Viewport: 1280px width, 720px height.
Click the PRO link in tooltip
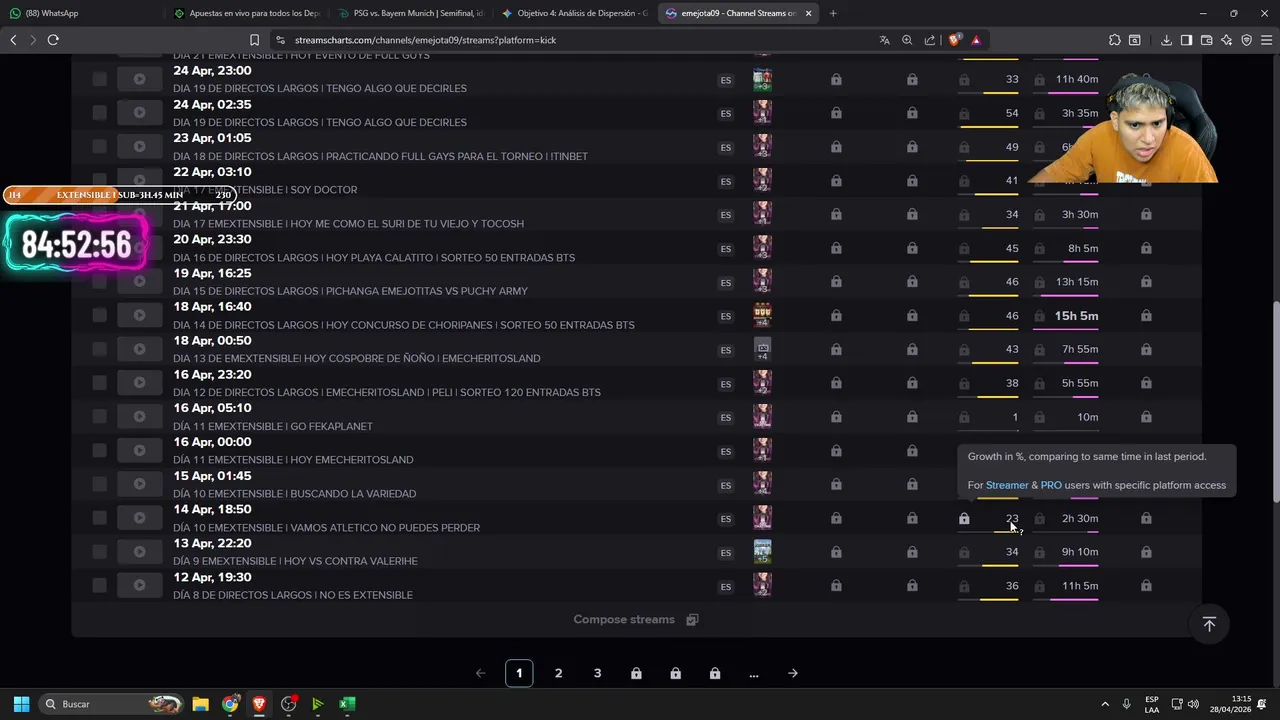coord(1051,485)
